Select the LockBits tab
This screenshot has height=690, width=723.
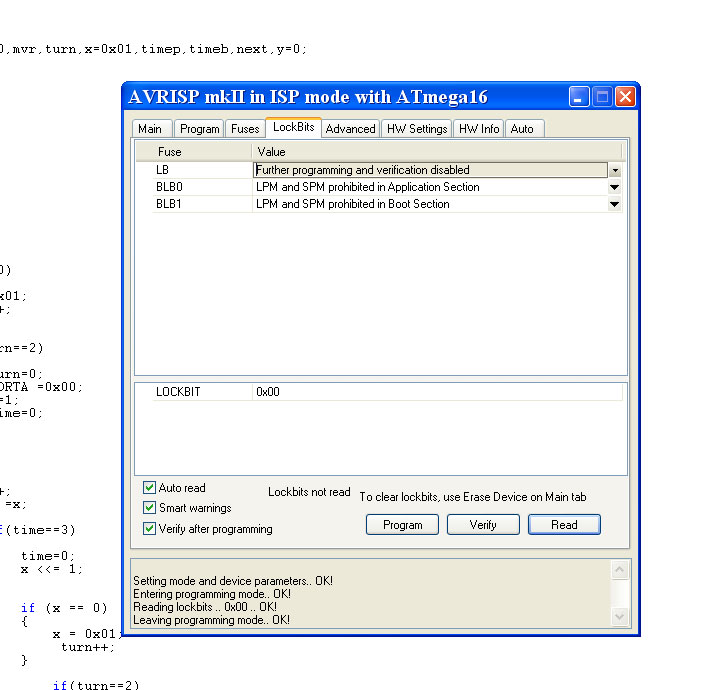click(294, 127)
